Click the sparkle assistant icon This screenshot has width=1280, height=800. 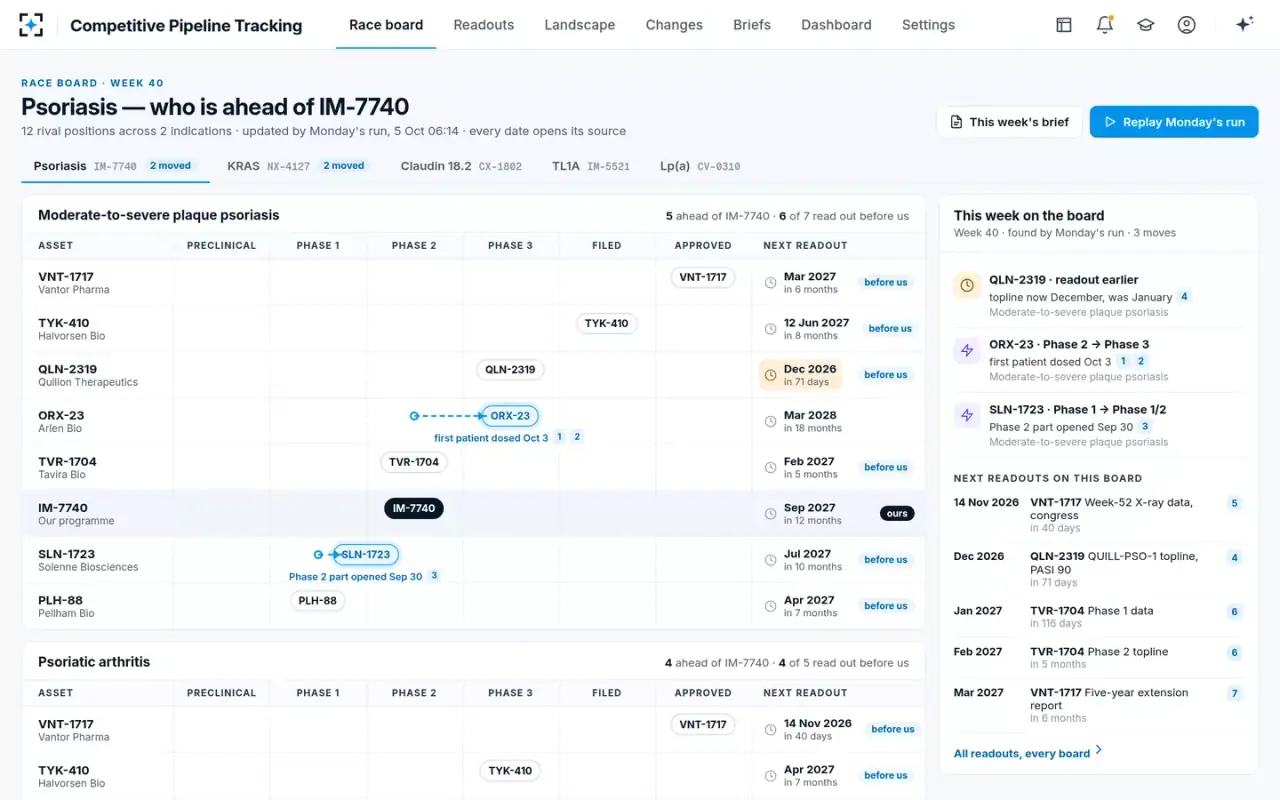tap(1245, 25)
